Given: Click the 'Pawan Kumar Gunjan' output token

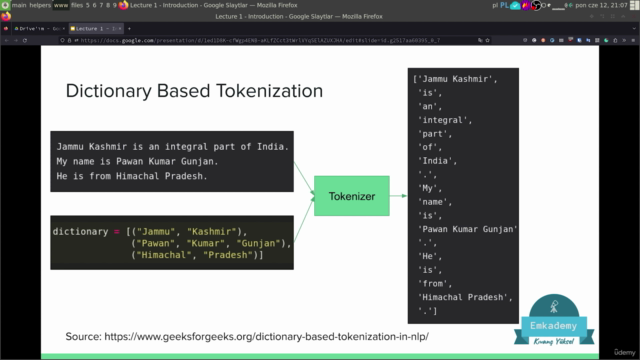Looking at the screenshot, I should click(x=468, y=229).
